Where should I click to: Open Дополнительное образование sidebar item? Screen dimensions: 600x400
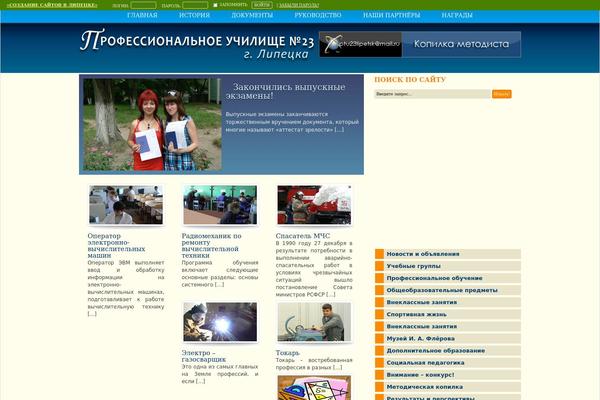448,351
